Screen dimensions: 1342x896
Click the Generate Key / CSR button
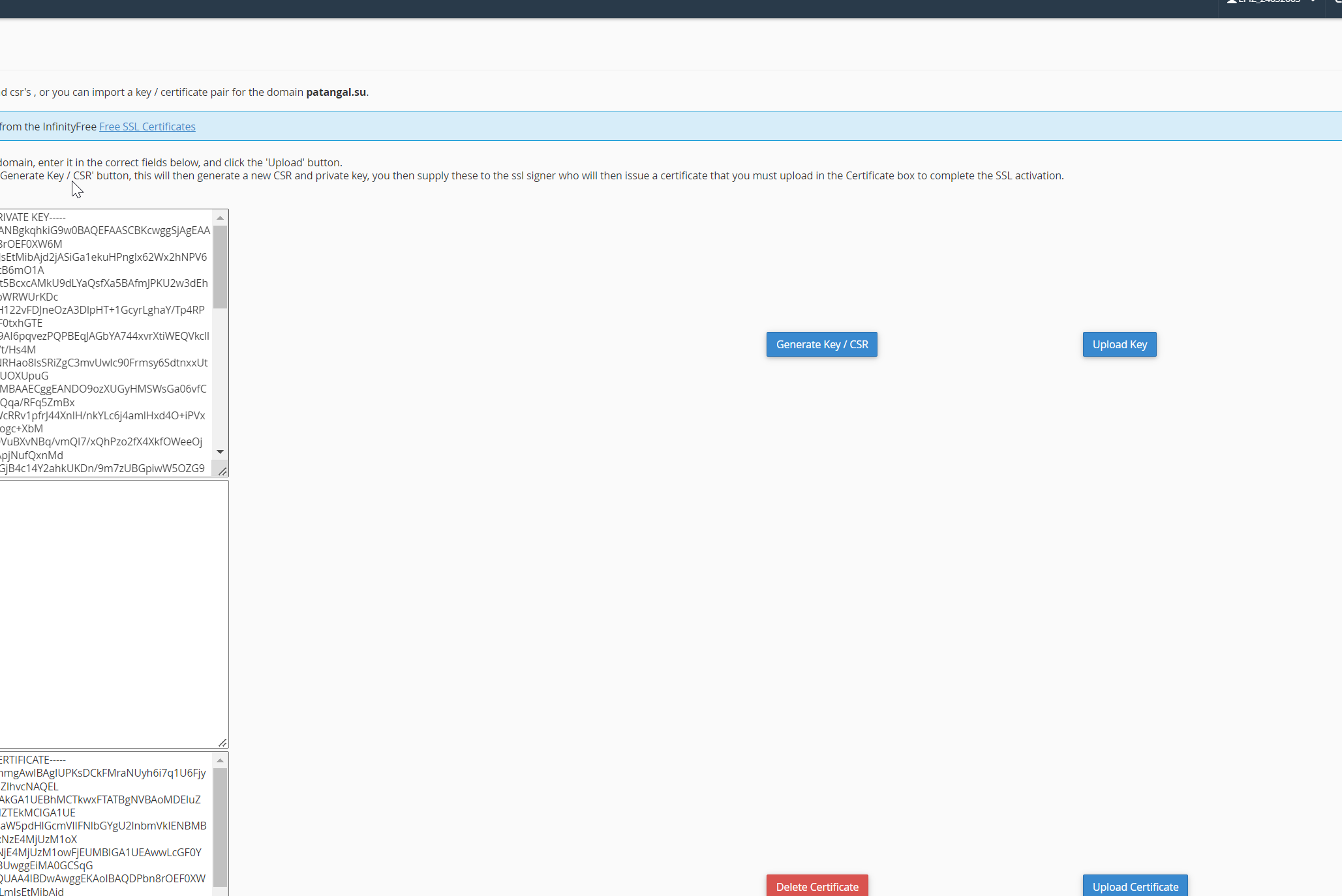click(821, 344)
